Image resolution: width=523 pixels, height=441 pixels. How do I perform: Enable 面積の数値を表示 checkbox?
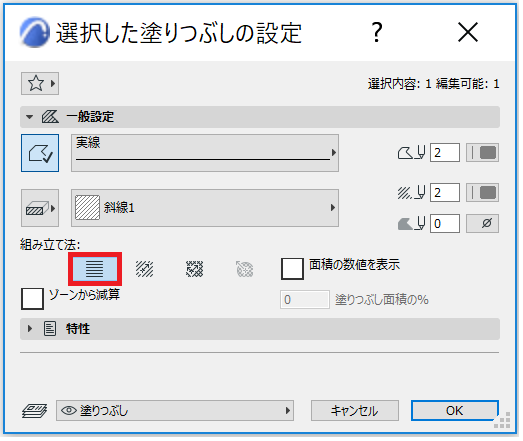click(292, 269)
